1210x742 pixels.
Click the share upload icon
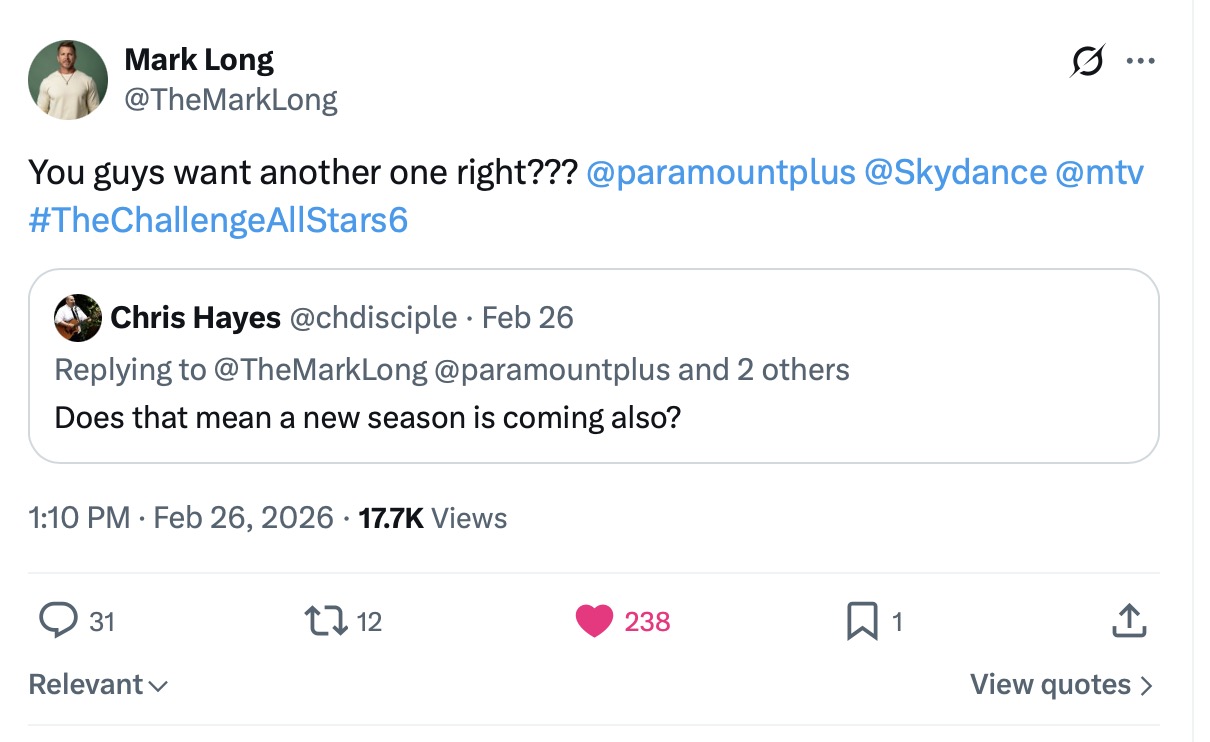click(x=1128, y=621)
